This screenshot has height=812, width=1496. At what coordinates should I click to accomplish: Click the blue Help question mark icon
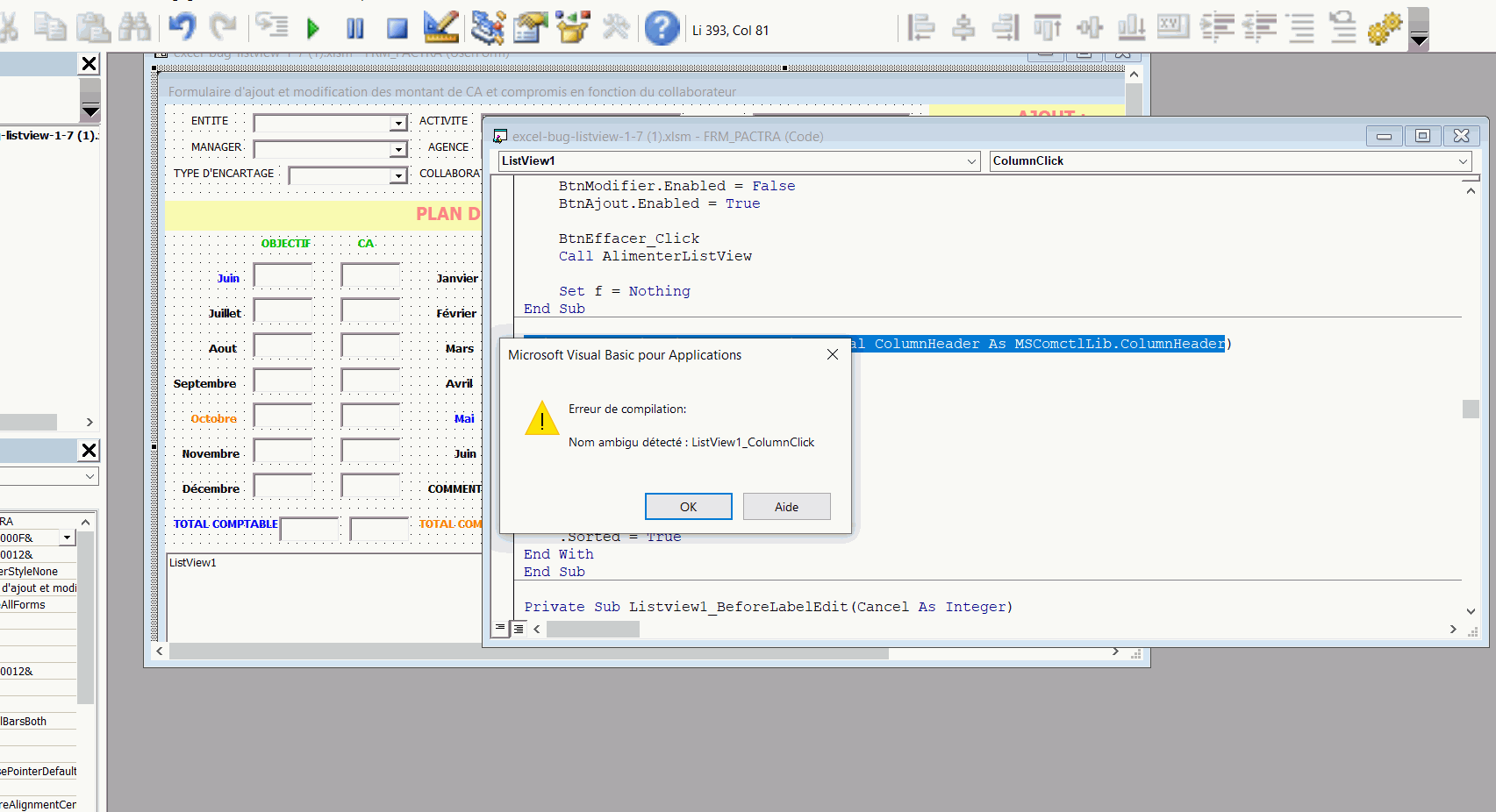coord(662,28)
